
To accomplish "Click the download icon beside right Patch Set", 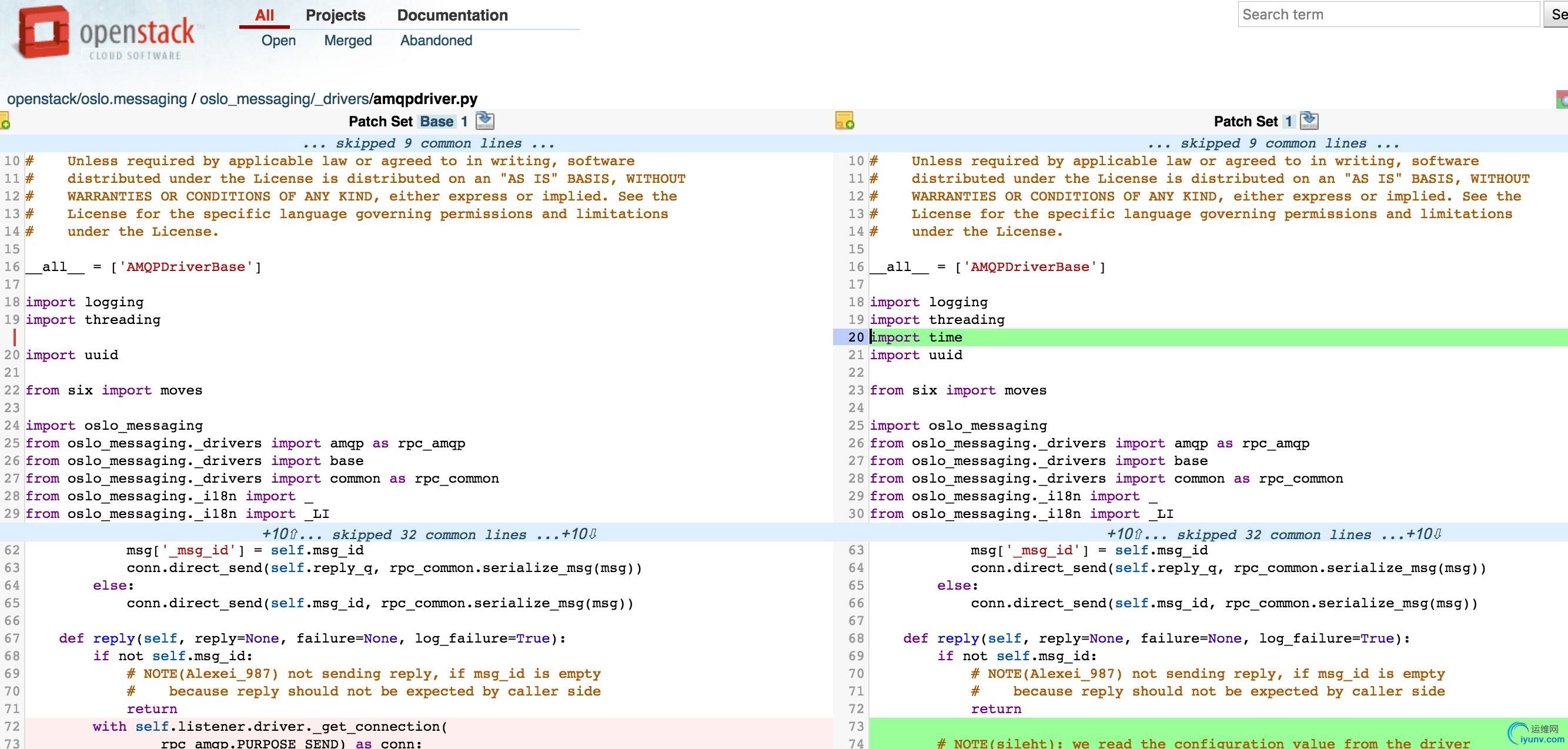I will (1309, 121).
